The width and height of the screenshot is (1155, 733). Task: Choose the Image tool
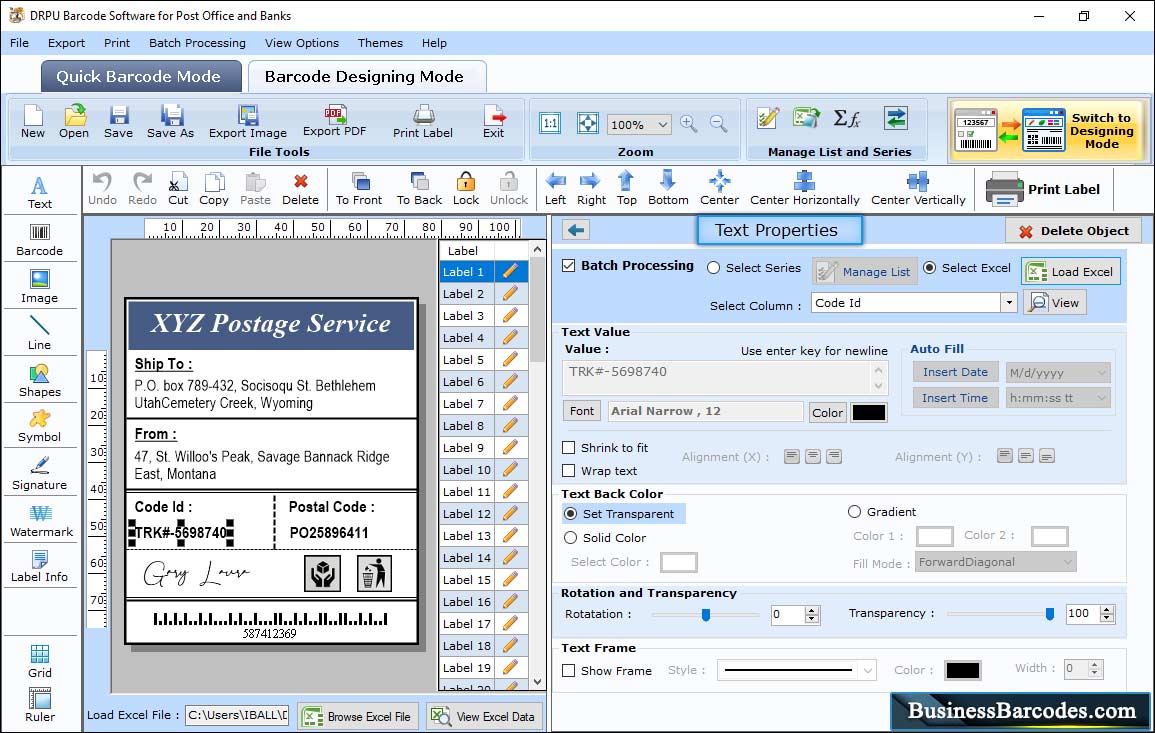(x=40, y=287)
